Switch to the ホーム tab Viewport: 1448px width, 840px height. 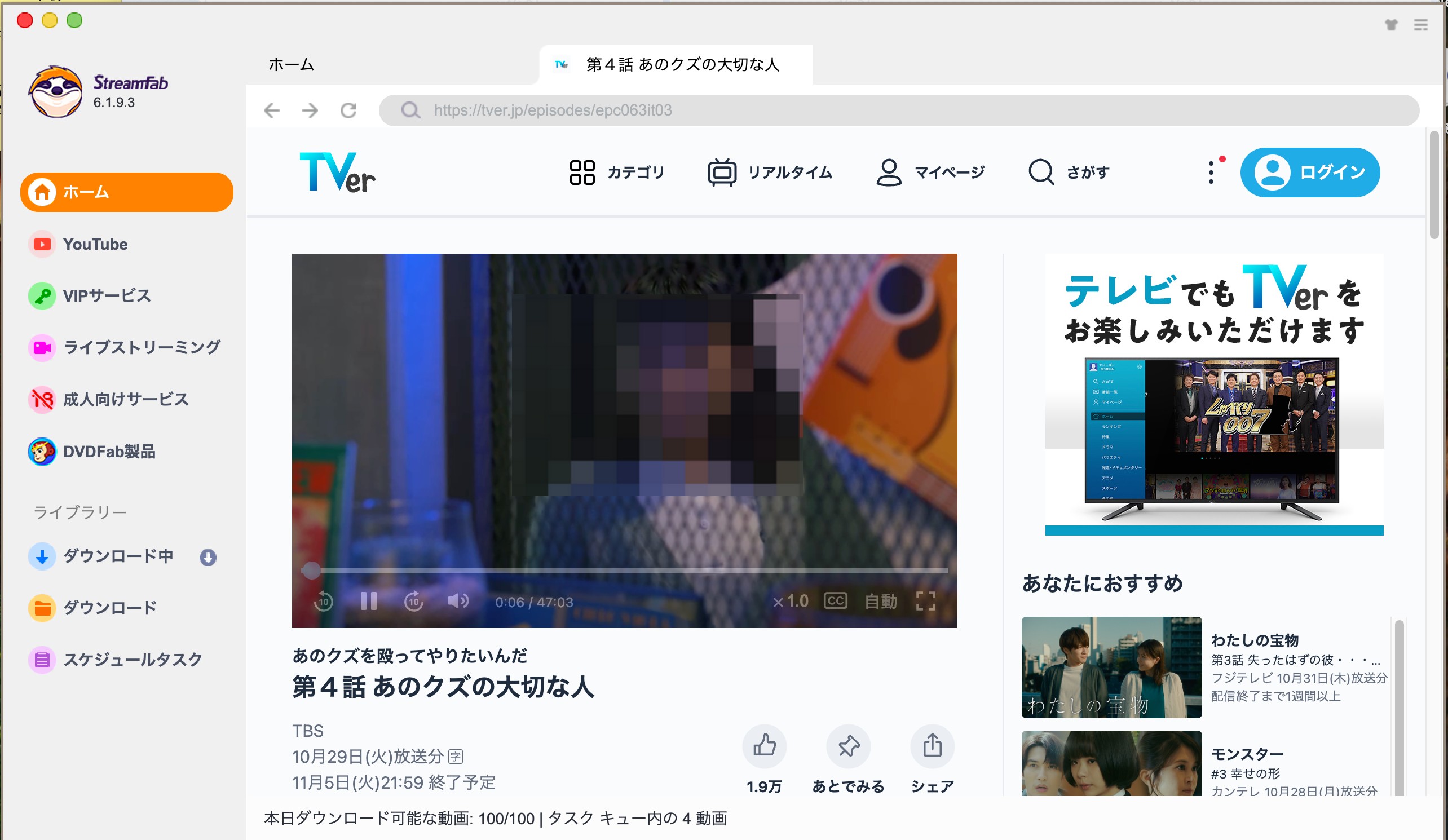[x=292, y=64]
